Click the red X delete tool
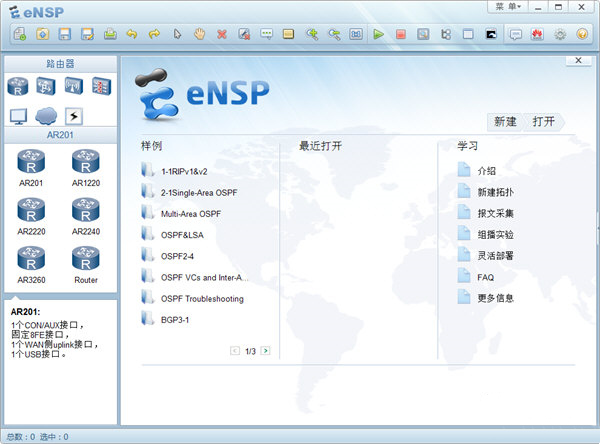The image size is (600, 444). pos(221,34)
